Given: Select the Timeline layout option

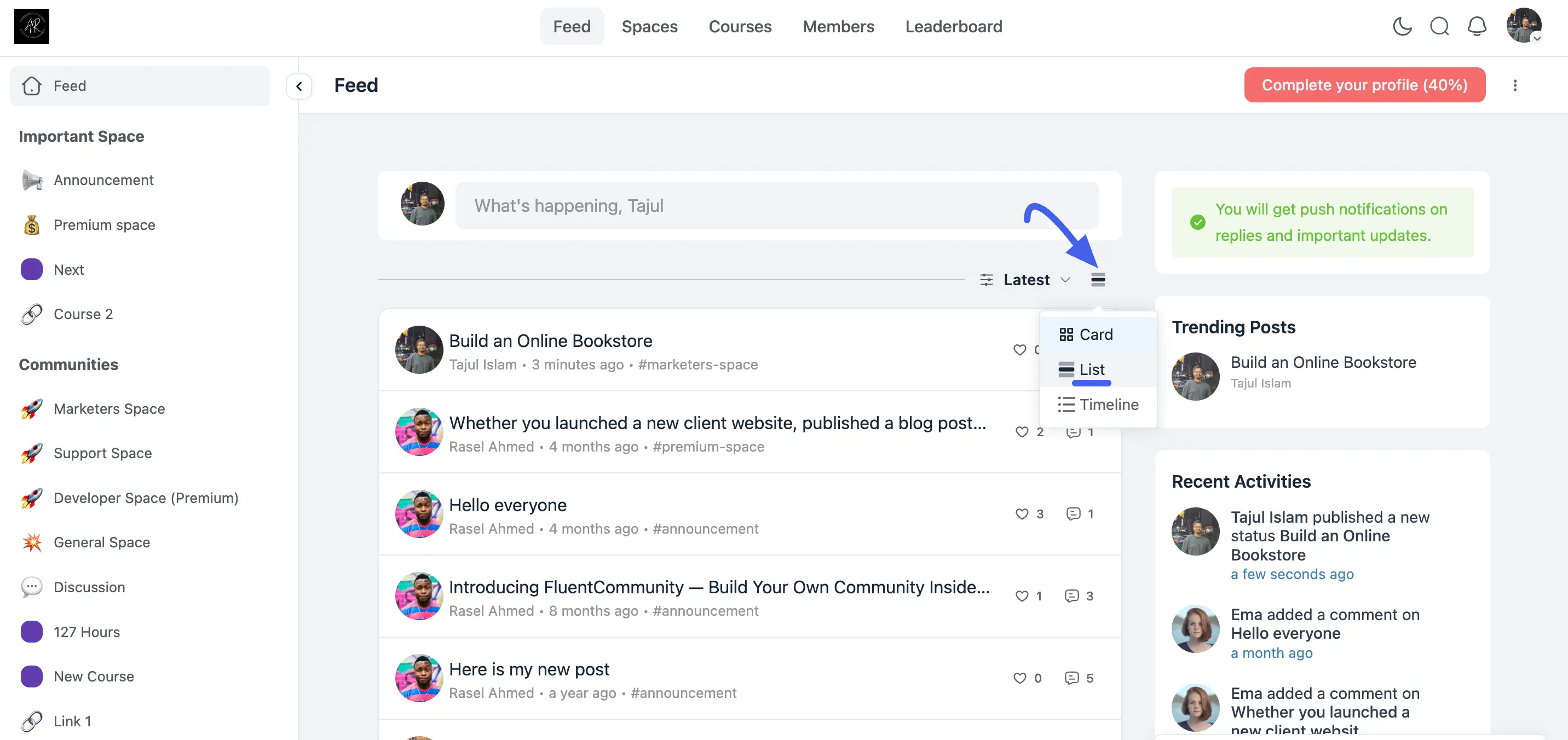Looking at the screenshot, I should click(x=1098, y=404).
